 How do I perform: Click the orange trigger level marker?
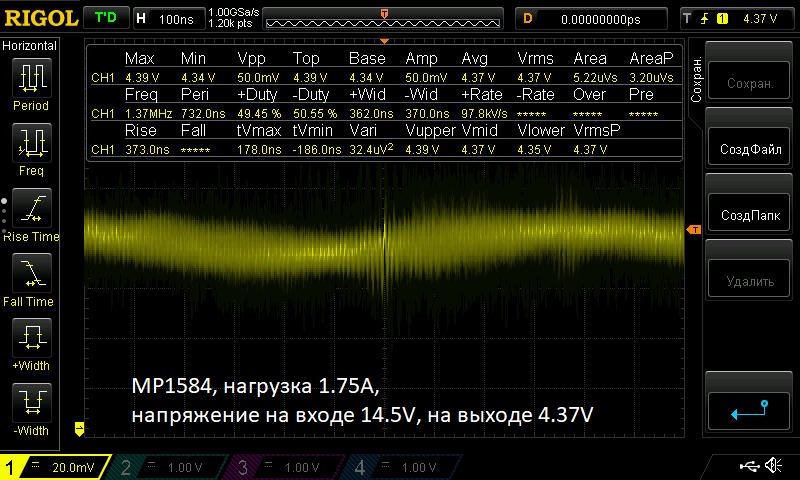[691, 231]
